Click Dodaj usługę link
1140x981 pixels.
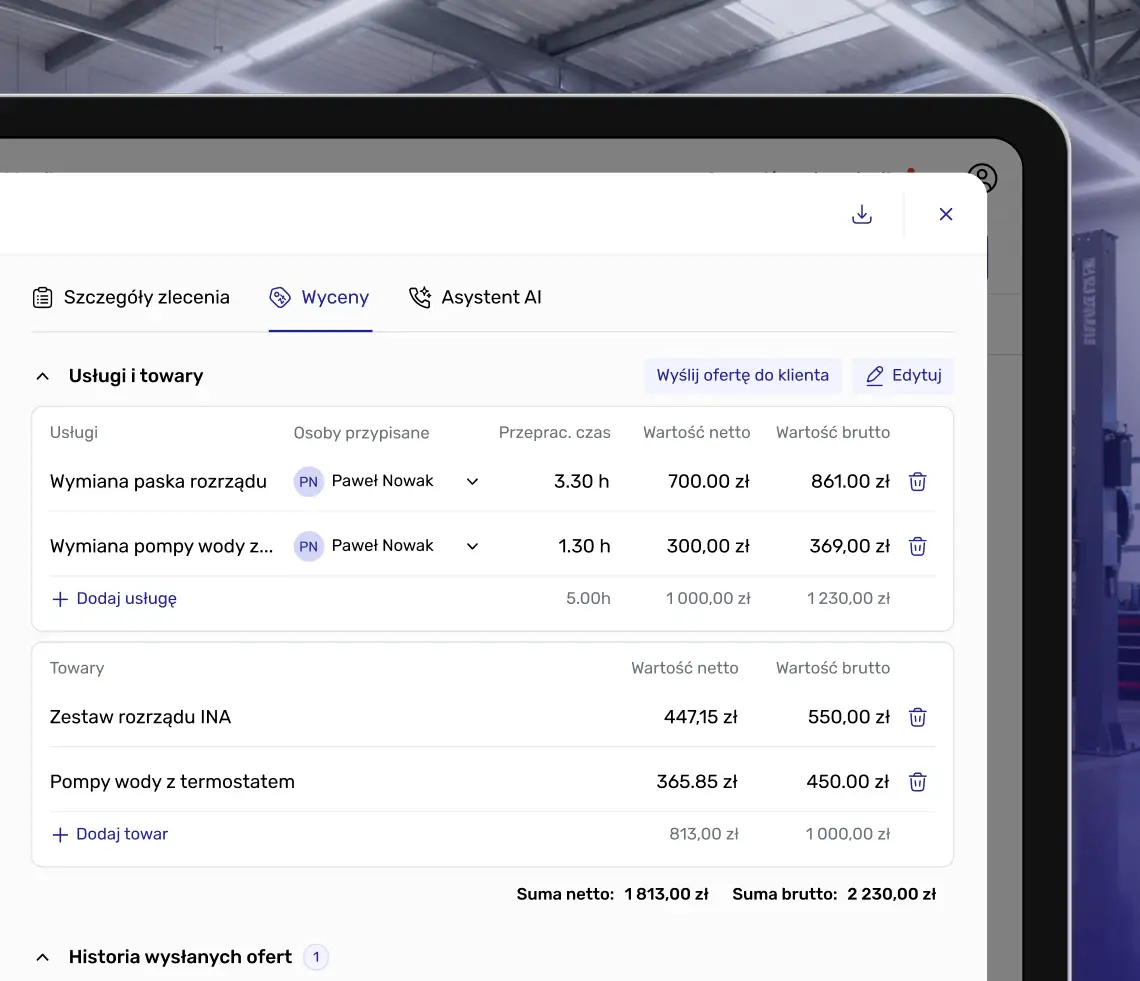[114, 598]
